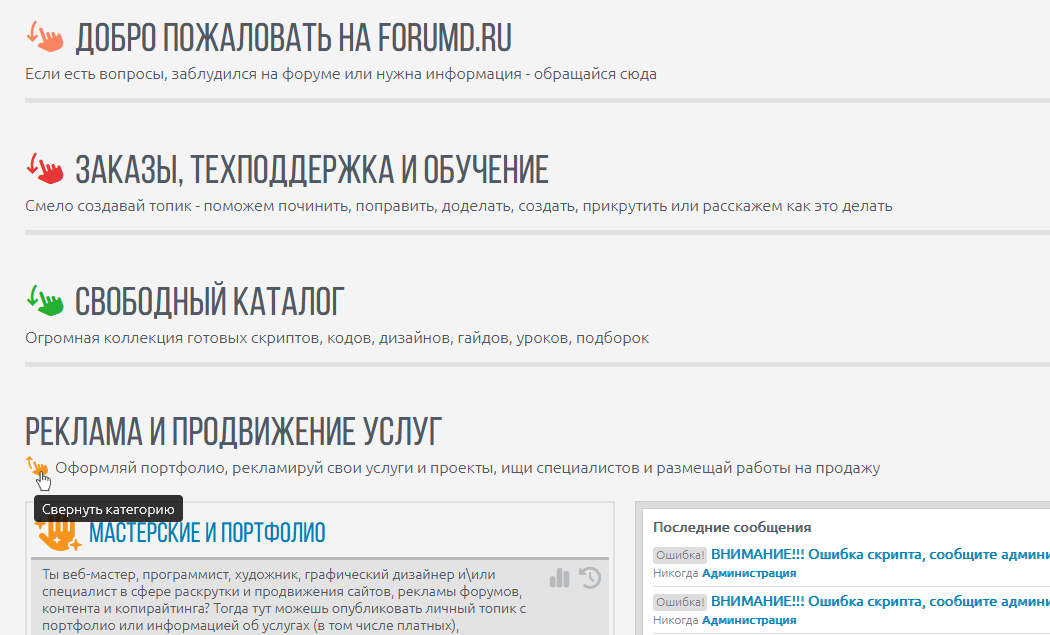1050x635 pixels.
Task: Click the description starting Оформляй портфолио, рекламируй
Action: (x=467, y=468)
